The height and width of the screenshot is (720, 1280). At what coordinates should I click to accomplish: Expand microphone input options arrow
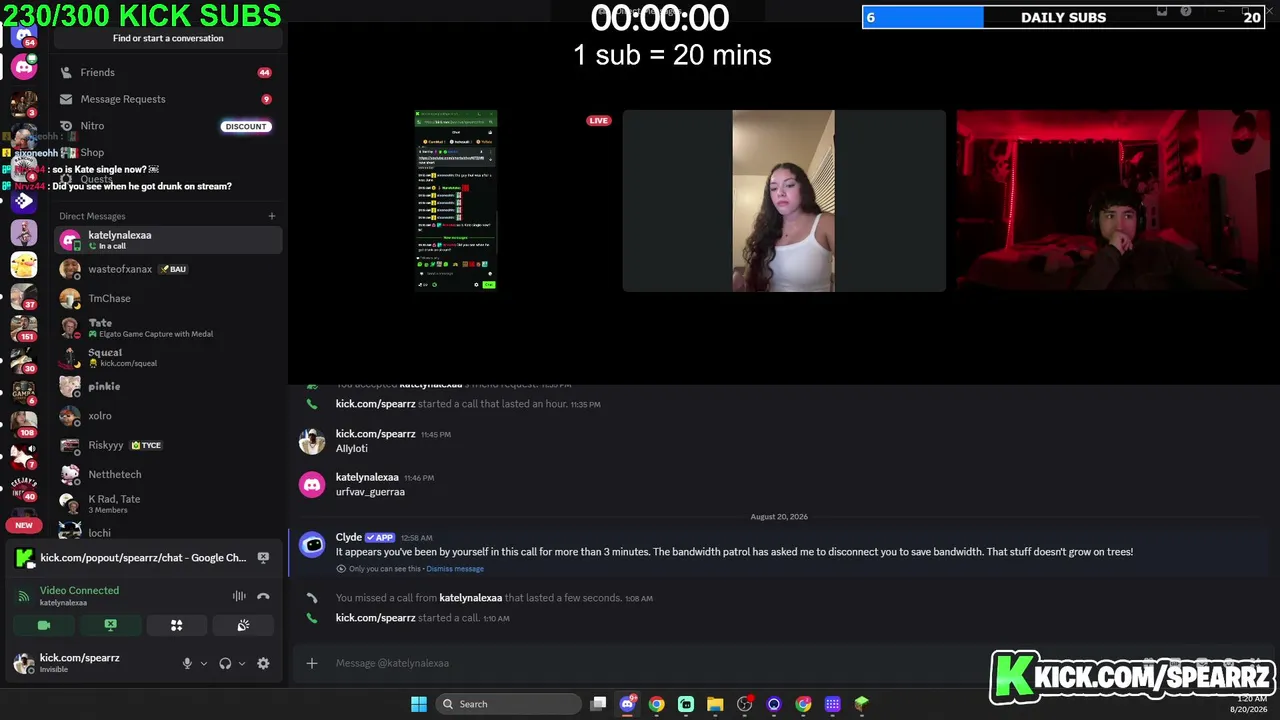(x=204, y=663)
